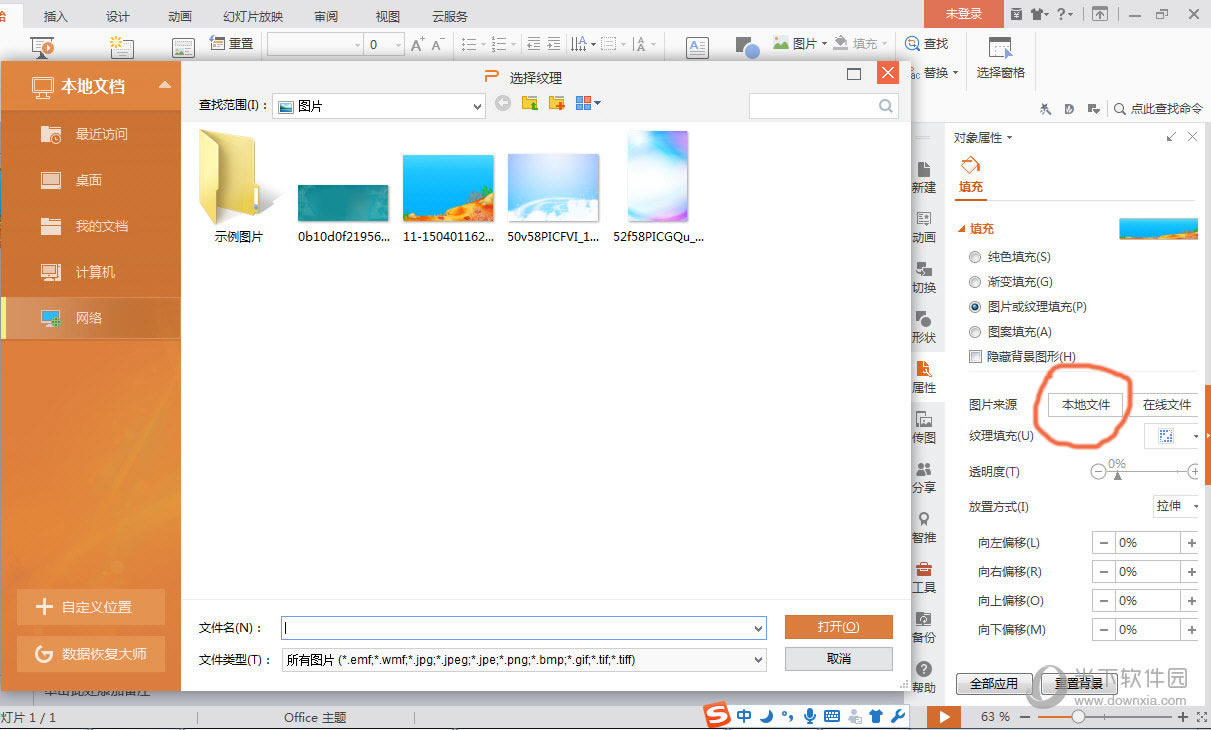The width and height of the screenshot is (1211, 730).
Task: Click the 自定义位置 button
Action: tap(89, 607)
